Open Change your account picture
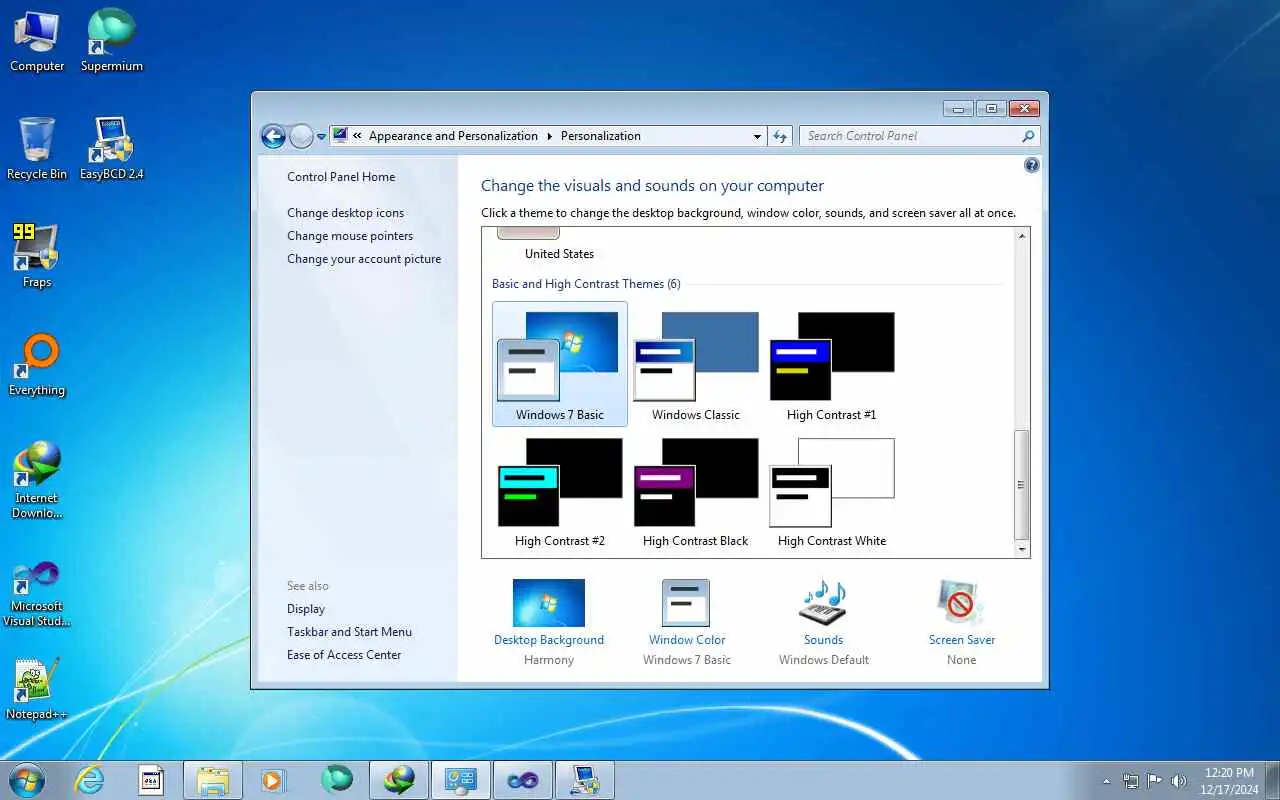This screenshot has height=800, width=1280. (364, 259)
